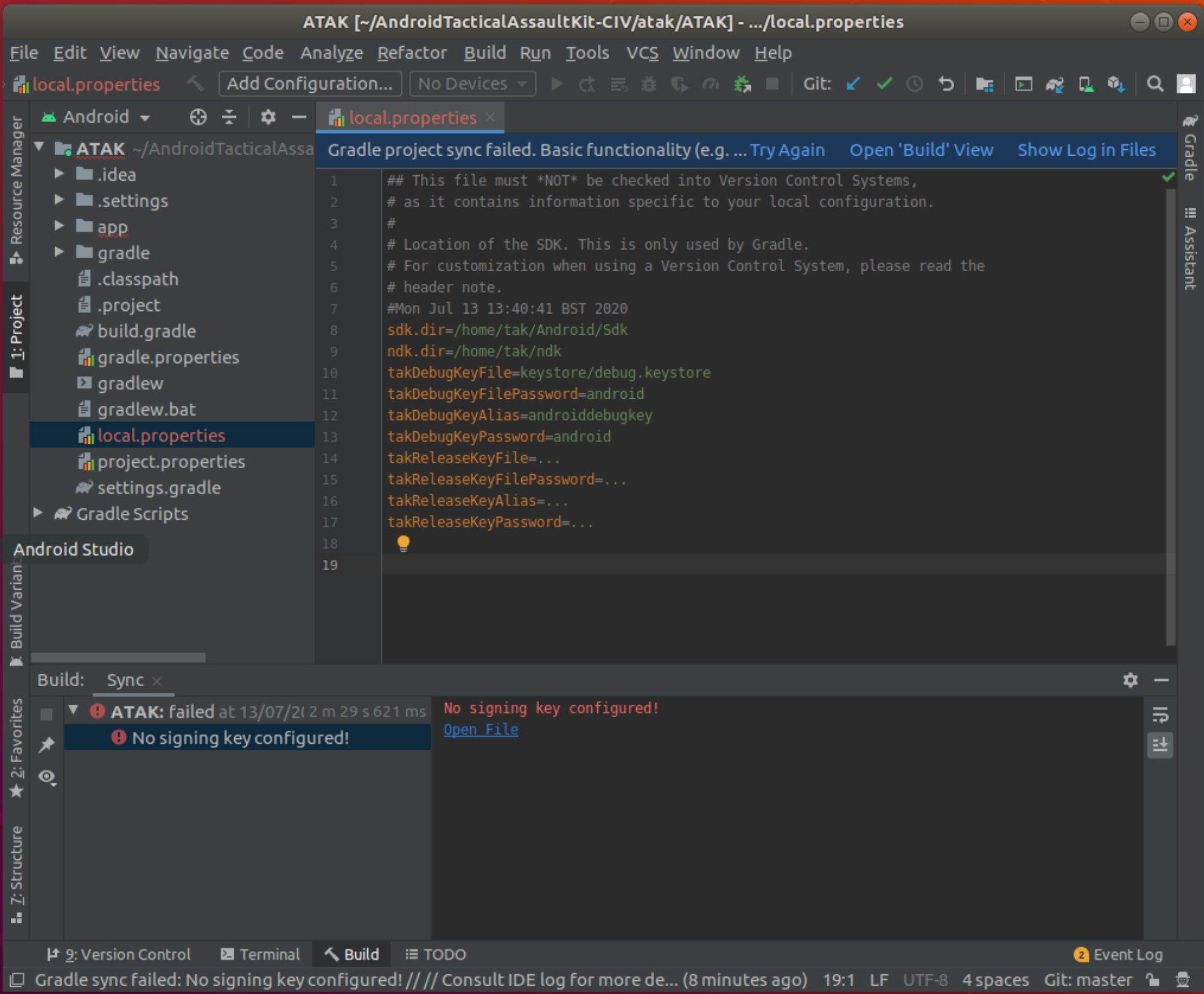The image size is (1204, 994).
Task: Click the yellow lightbulb intention icon
Action: (x=403, y=543)
